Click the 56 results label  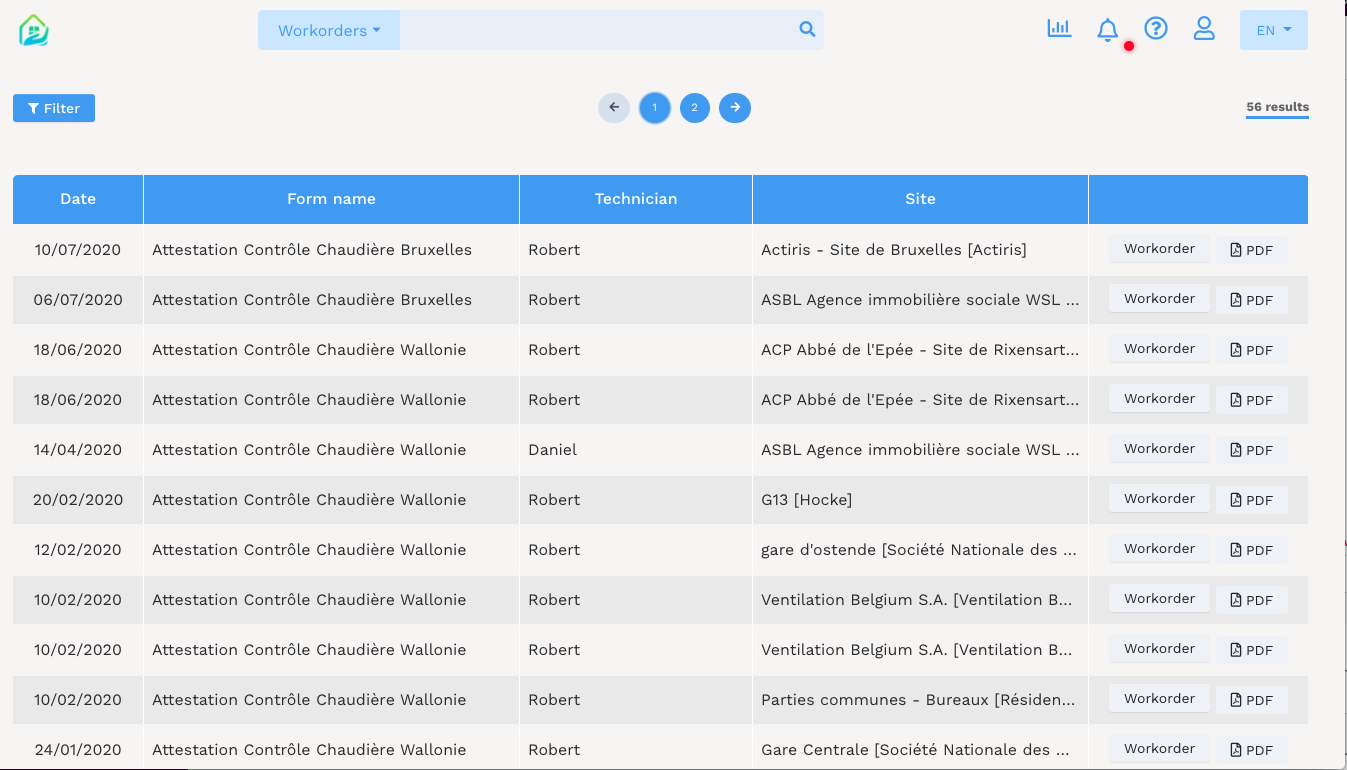1277,107
